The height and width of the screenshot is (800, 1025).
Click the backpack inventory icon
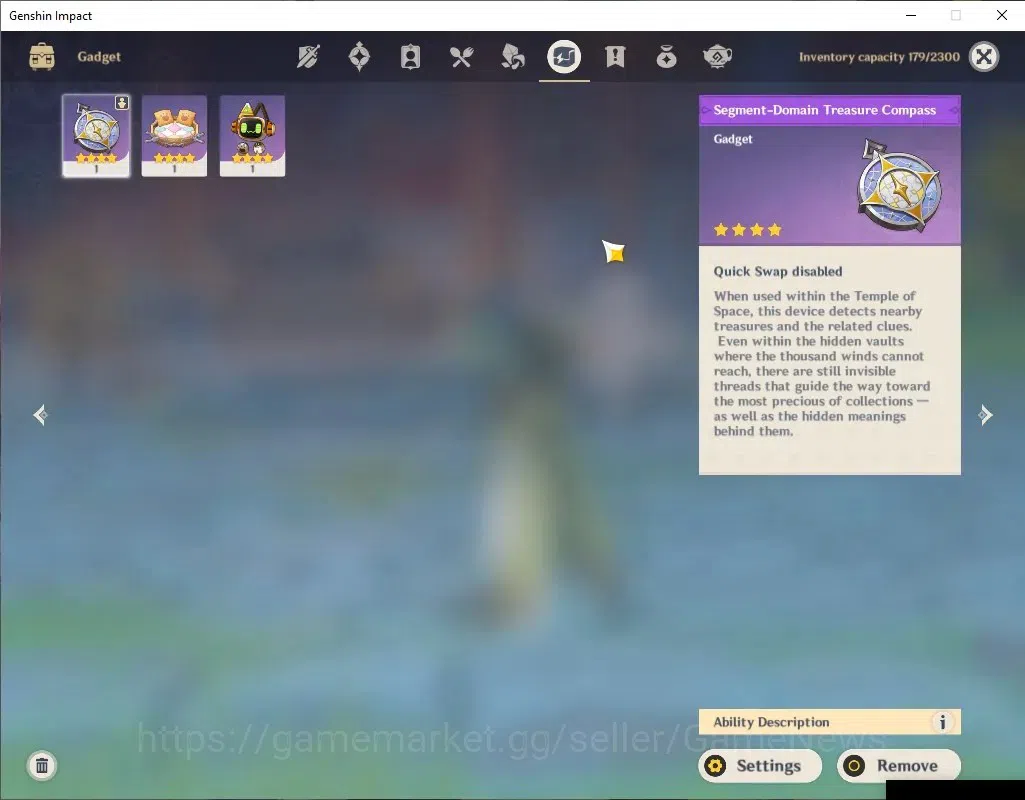point(42,57)
